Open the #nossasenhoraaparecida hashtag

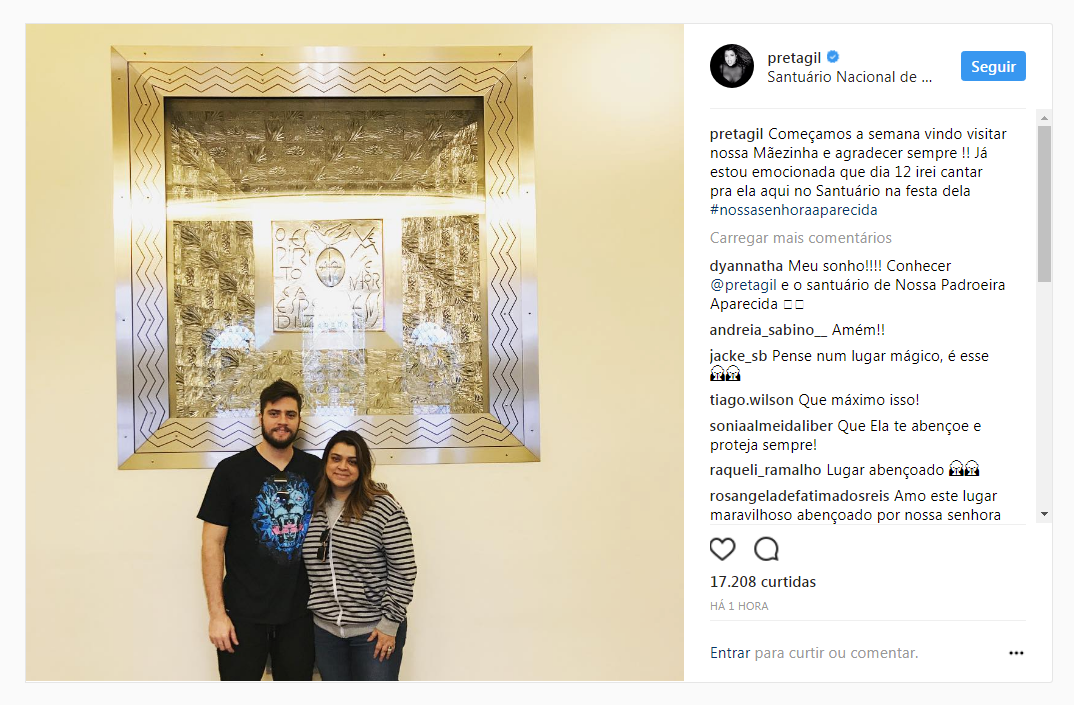(794, 210)
